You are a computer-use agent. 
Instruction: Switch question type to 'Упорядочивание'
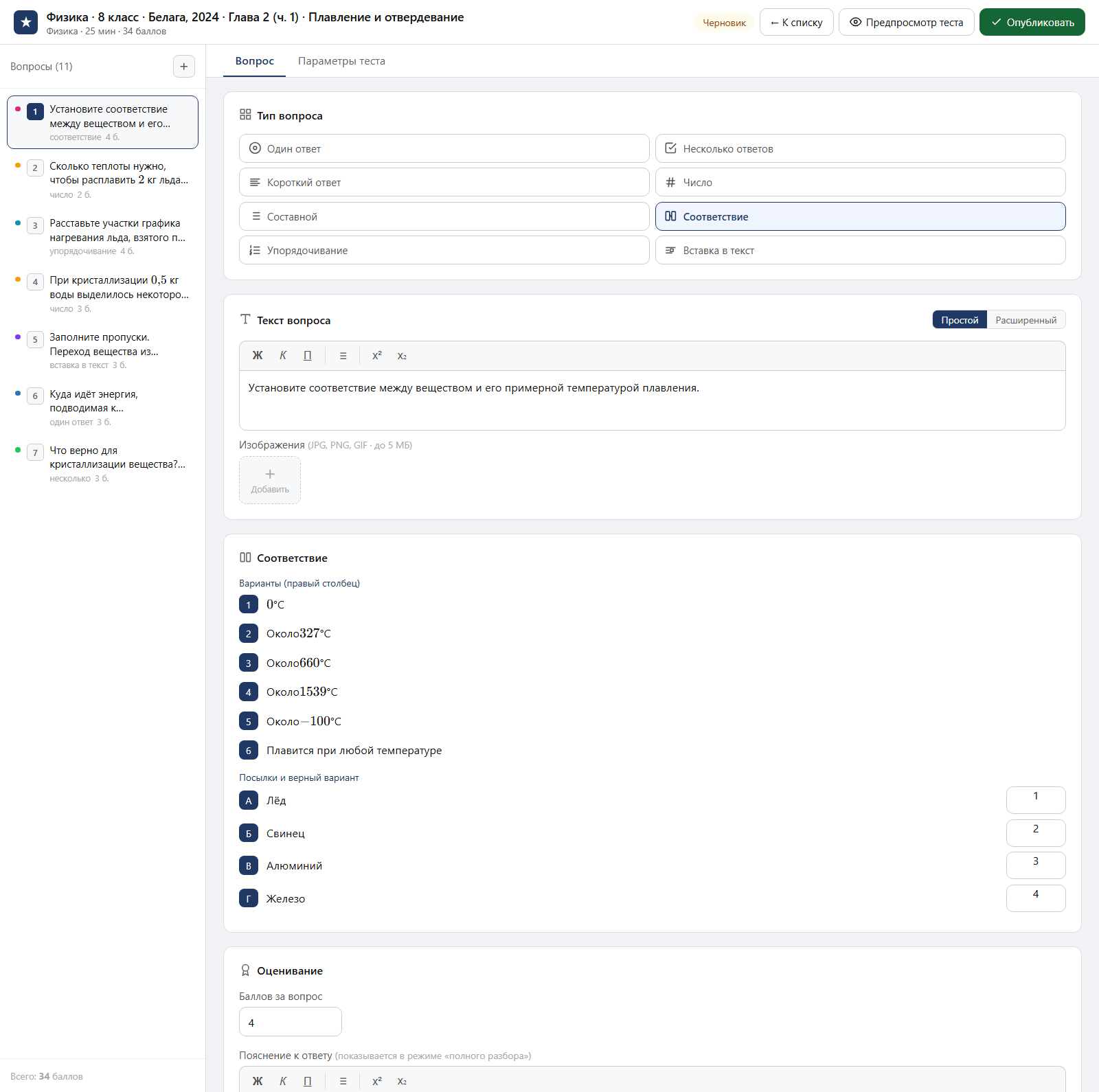pos(444,251)
